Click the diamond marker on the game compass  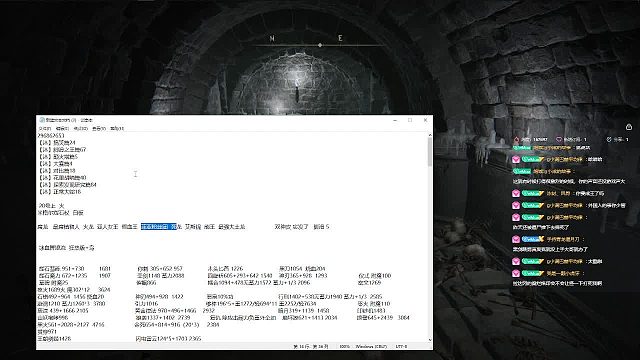click(x=320, y=45)
